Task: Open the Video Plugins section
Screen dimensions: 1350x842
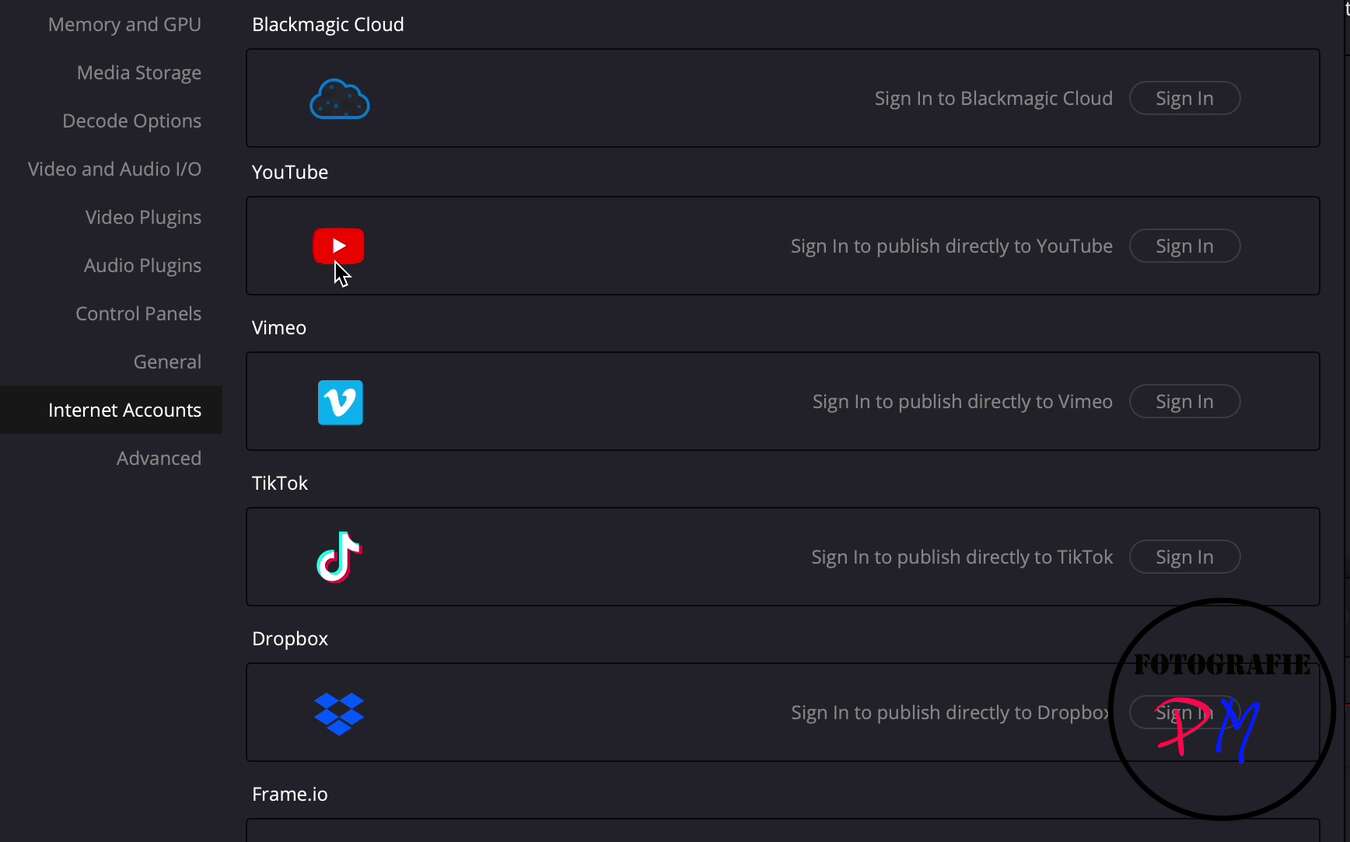Action: 143,217
